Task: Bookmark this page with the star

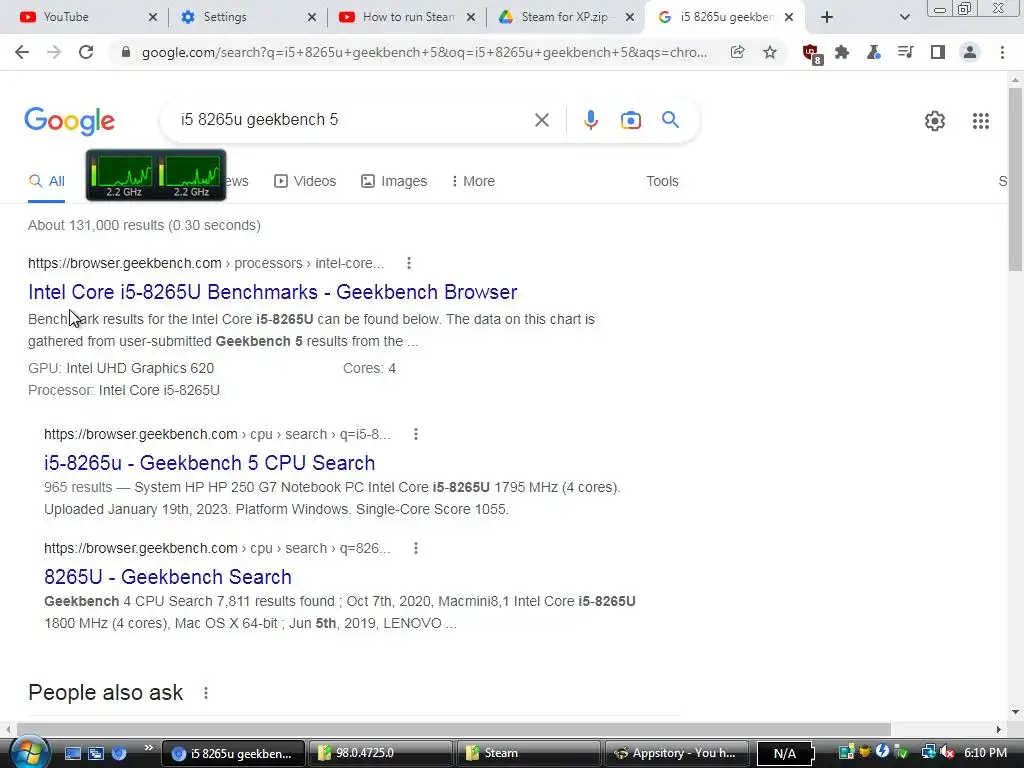Action: (770, 52)
